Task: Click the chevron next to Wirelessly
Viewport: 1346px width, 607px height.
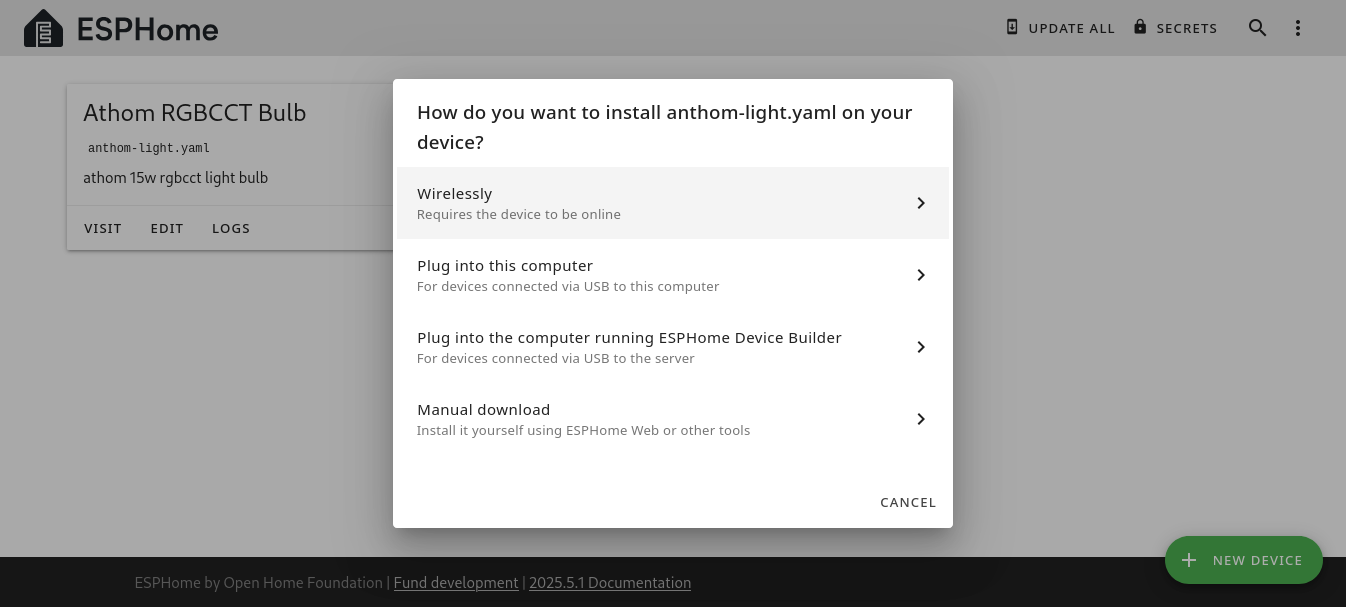Action: 921,203
